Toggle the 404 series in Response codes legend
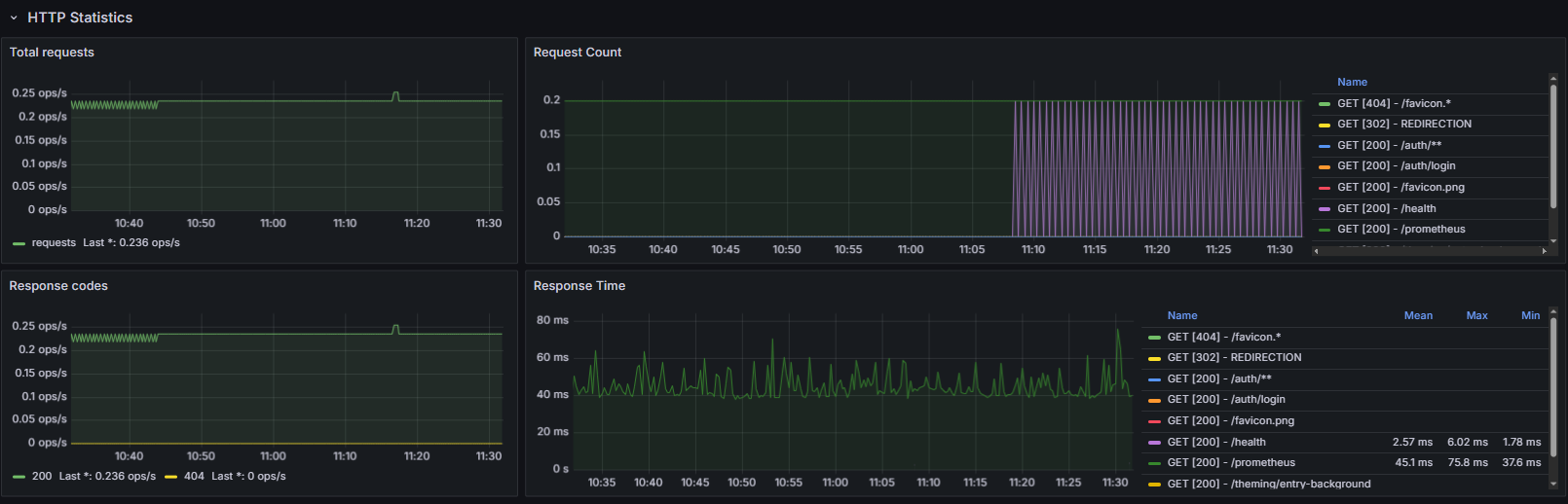Screen dimensions: 1568x504 pos(194,477)
